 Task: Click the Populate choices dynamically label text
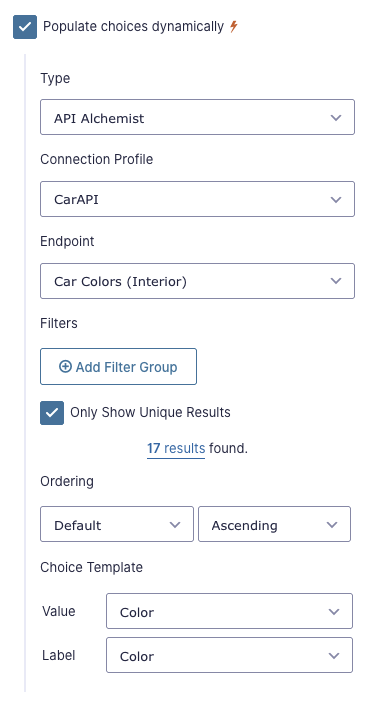tap(133, 27)
